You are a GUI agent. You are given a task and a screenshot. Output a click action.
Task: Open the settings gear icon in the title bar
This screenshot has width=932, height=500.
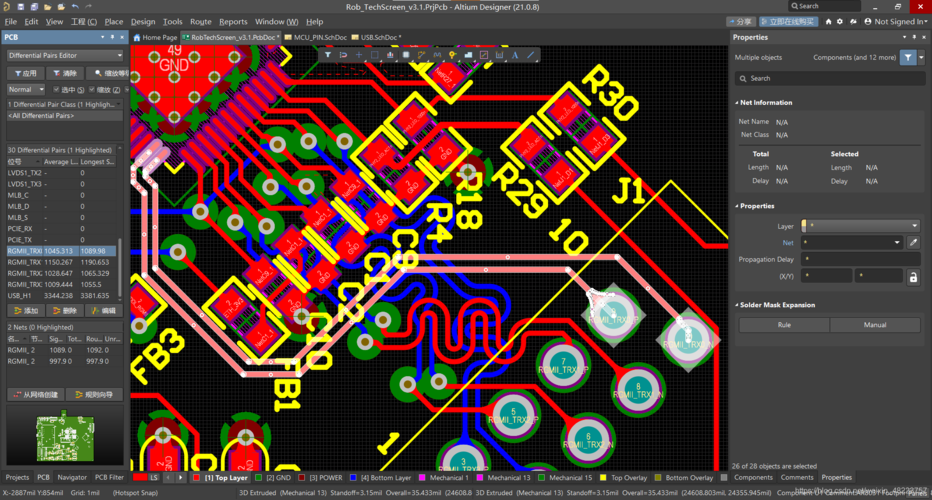tap(840, 21)
